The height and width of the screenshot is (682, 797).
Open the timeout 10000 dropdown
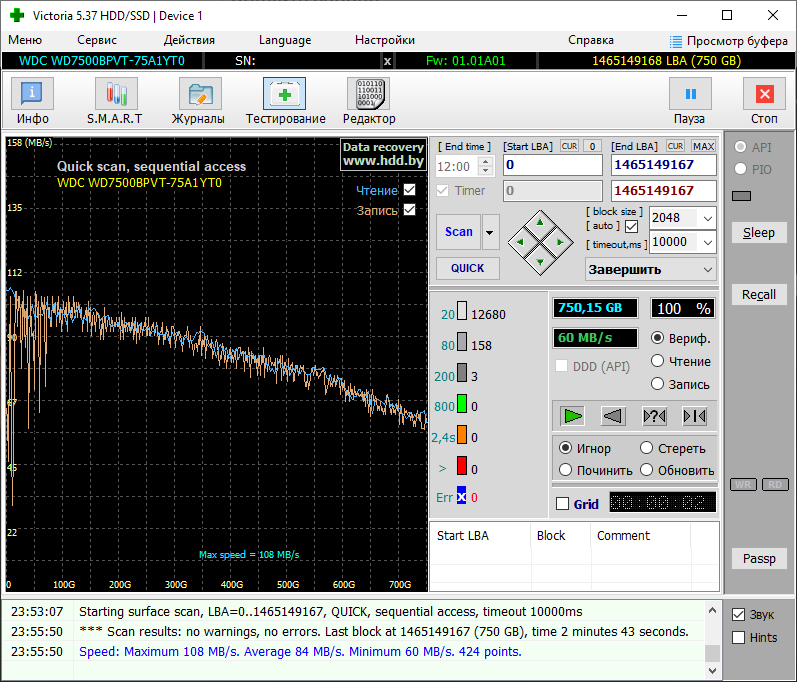pyautogui.click(x=707, y=242)
